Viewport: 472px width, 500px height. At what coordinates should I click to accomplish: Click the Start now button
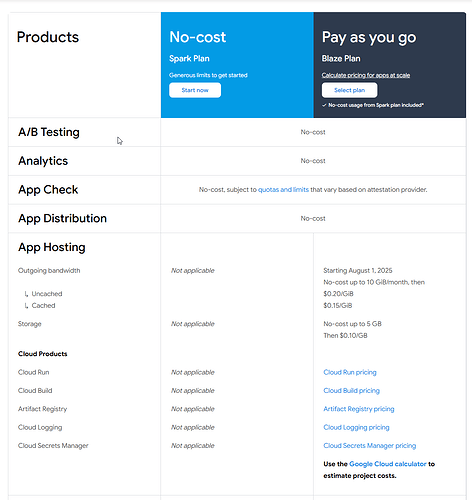[x=195, y=90]
